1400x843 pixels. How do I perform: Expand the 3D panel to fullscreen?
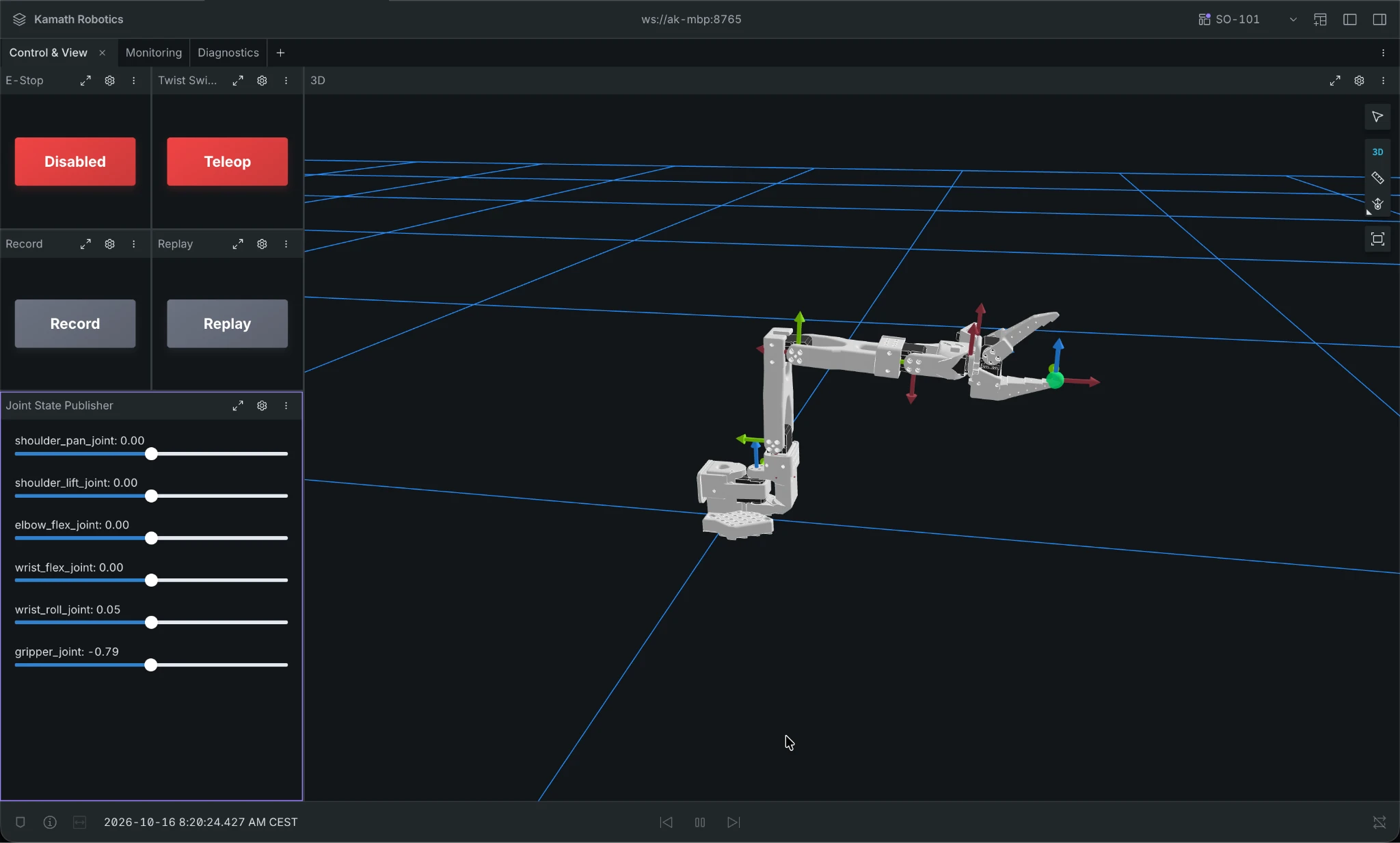point(1335,81)
